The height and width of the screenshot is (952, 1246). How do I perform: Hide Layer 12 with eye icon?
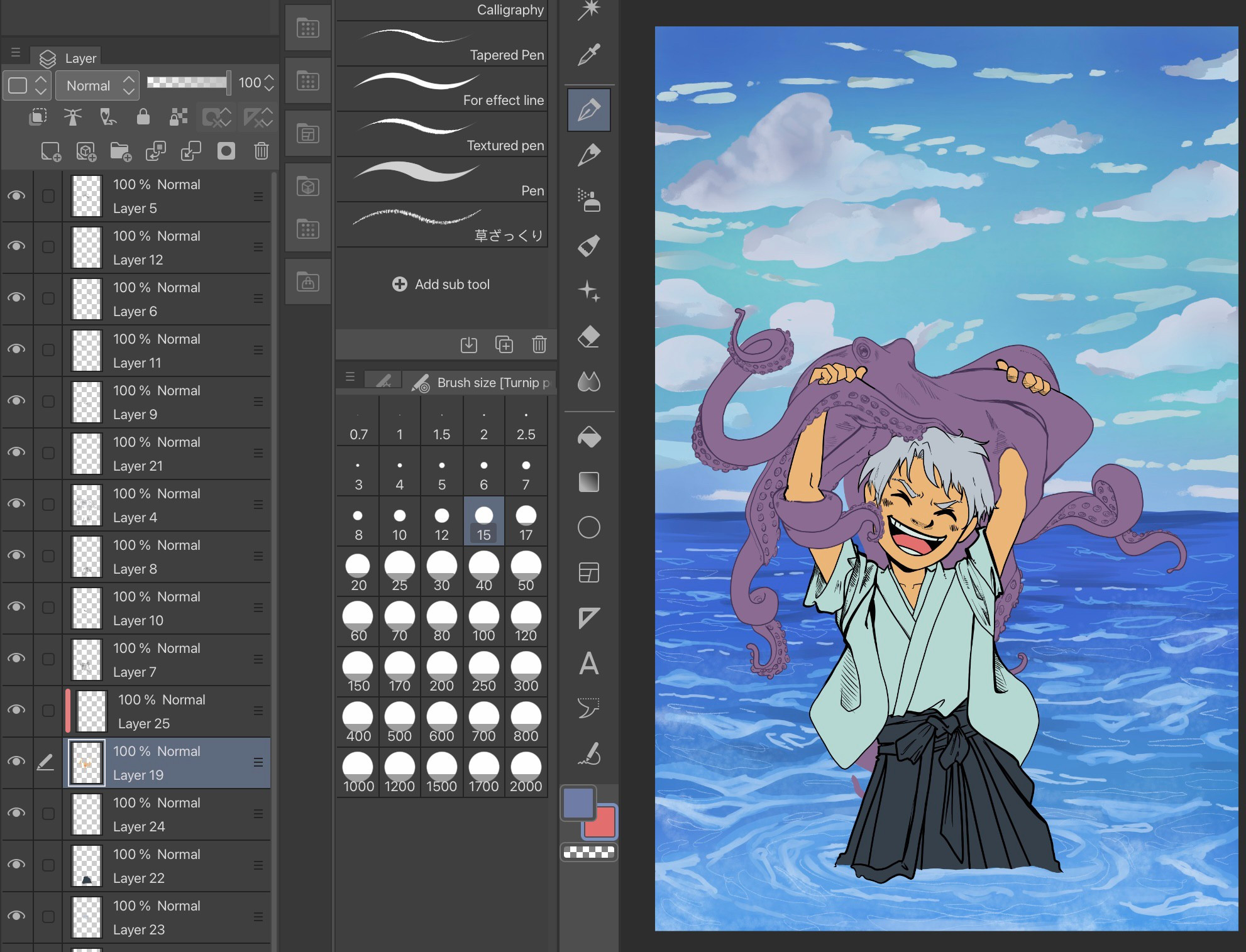pyautogui.click(x=16, y=247)
